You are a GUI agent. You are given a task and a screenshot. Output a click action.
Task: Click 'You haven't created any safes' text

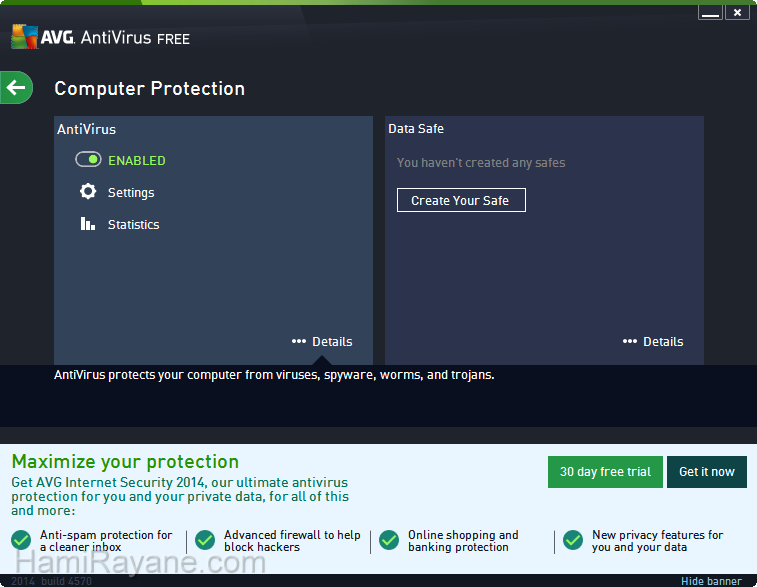(x=481, y=163)
